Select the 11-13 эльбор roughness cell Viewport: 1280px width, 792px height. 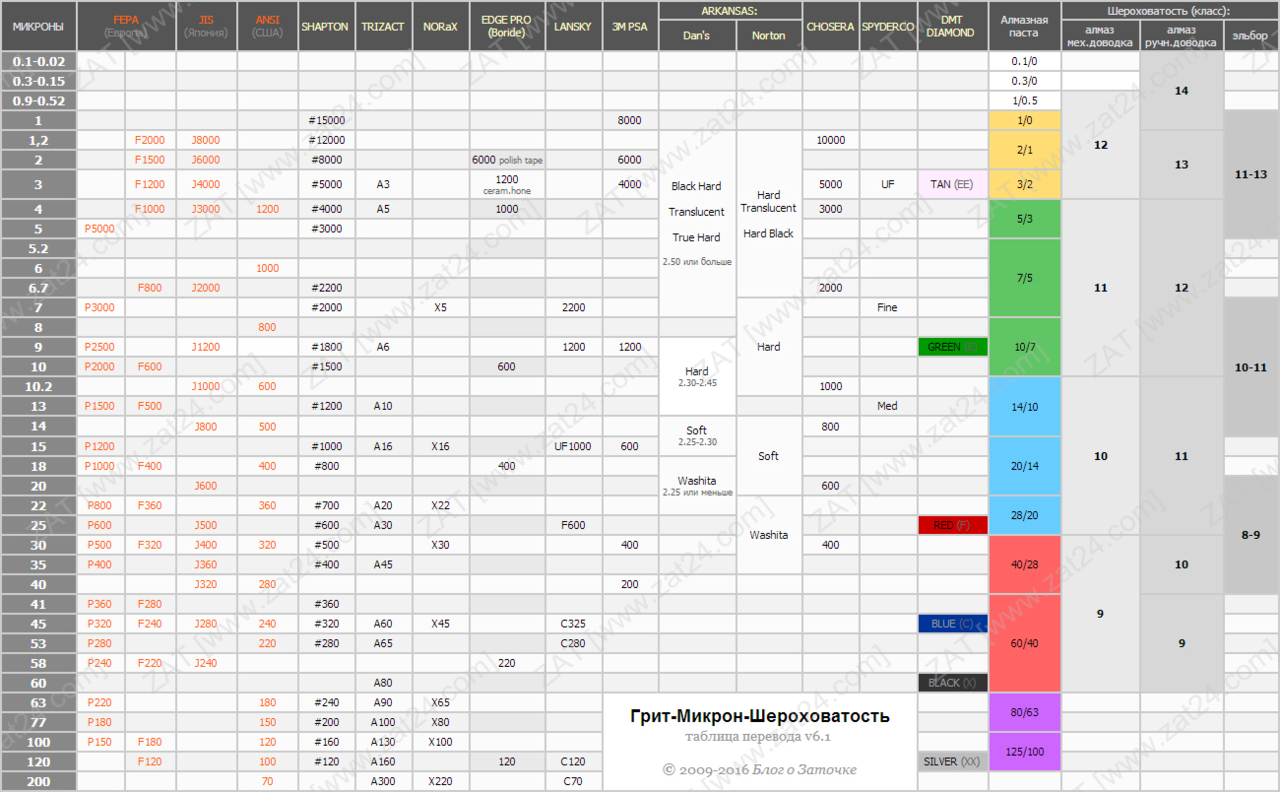point(1251,174)
